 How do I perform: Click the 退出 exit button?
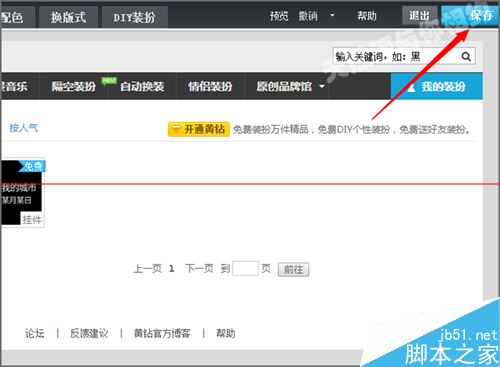pos(419,15)
